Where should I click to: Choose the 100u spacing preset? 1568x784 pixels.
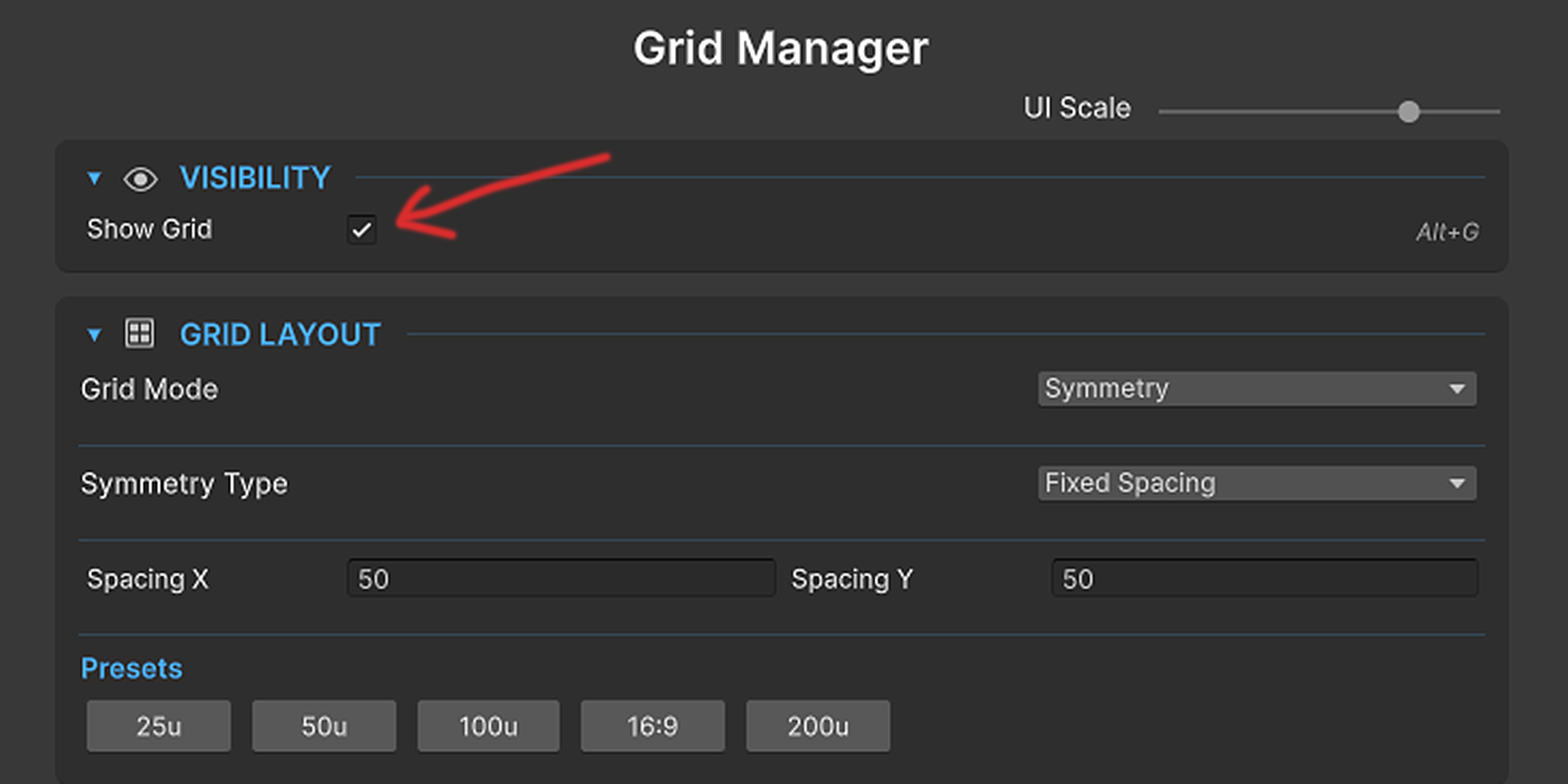click(x=488, y=726)
